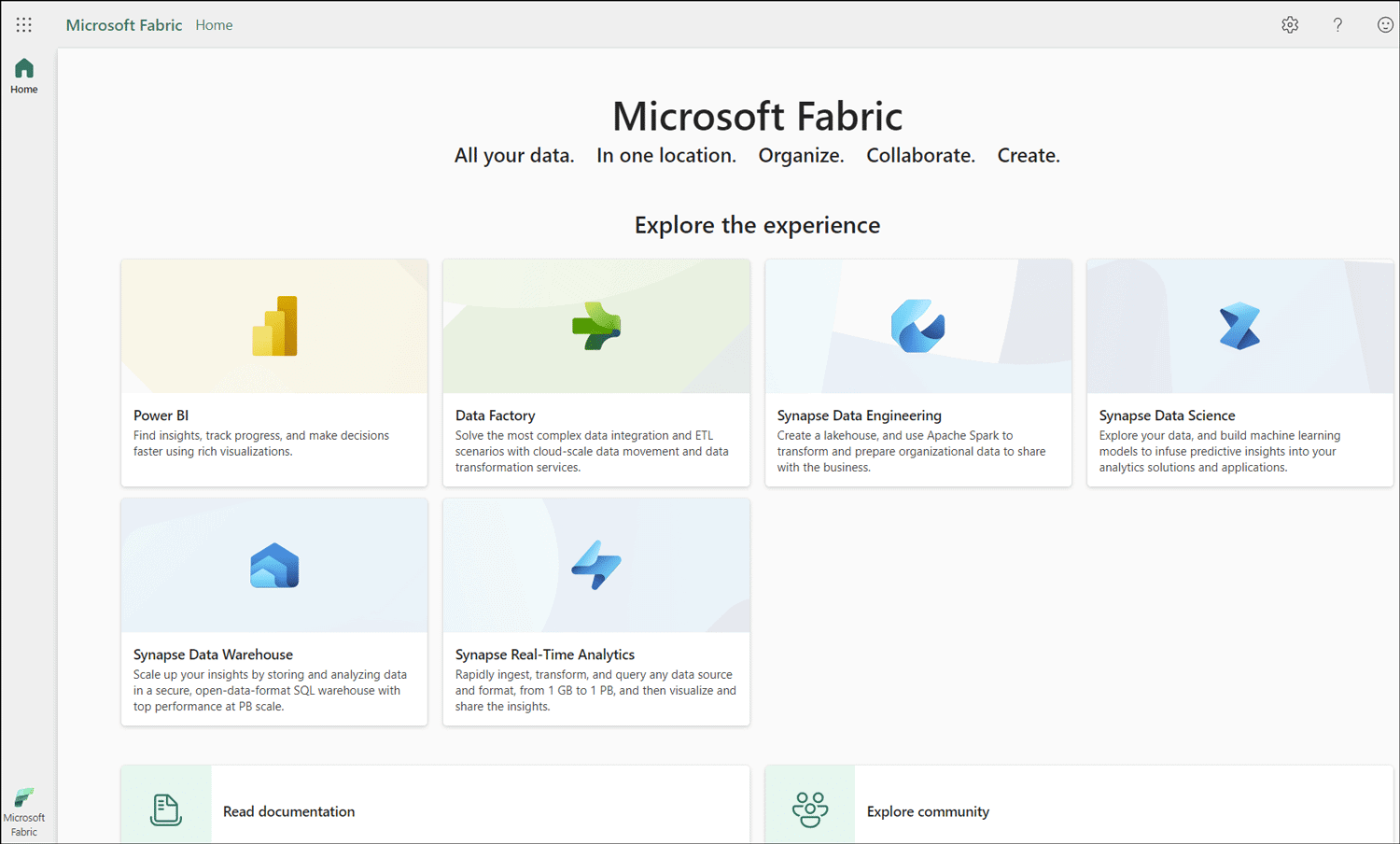Click the Synapse Data Engineering icon

918,326
